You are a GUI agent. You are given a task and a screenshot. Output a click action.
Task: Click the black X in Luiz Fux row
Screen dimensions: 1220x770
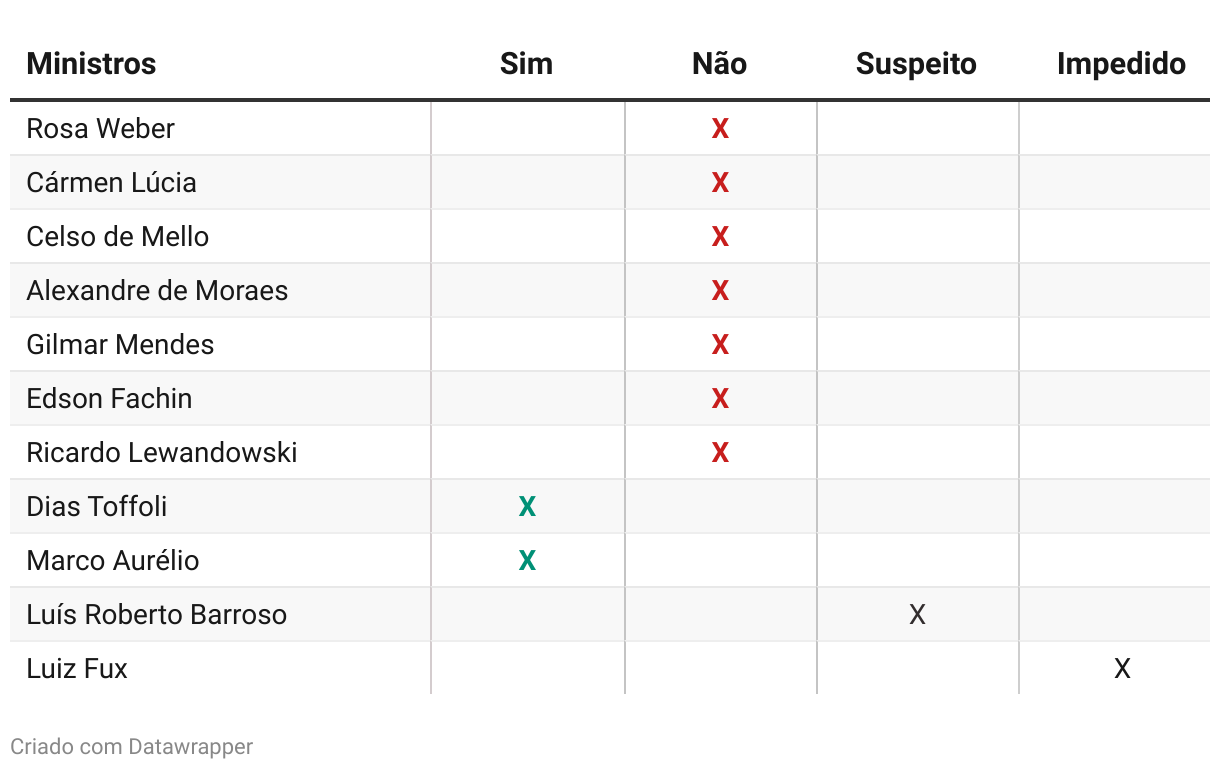pyautogui.click(x=1122, y=668)
